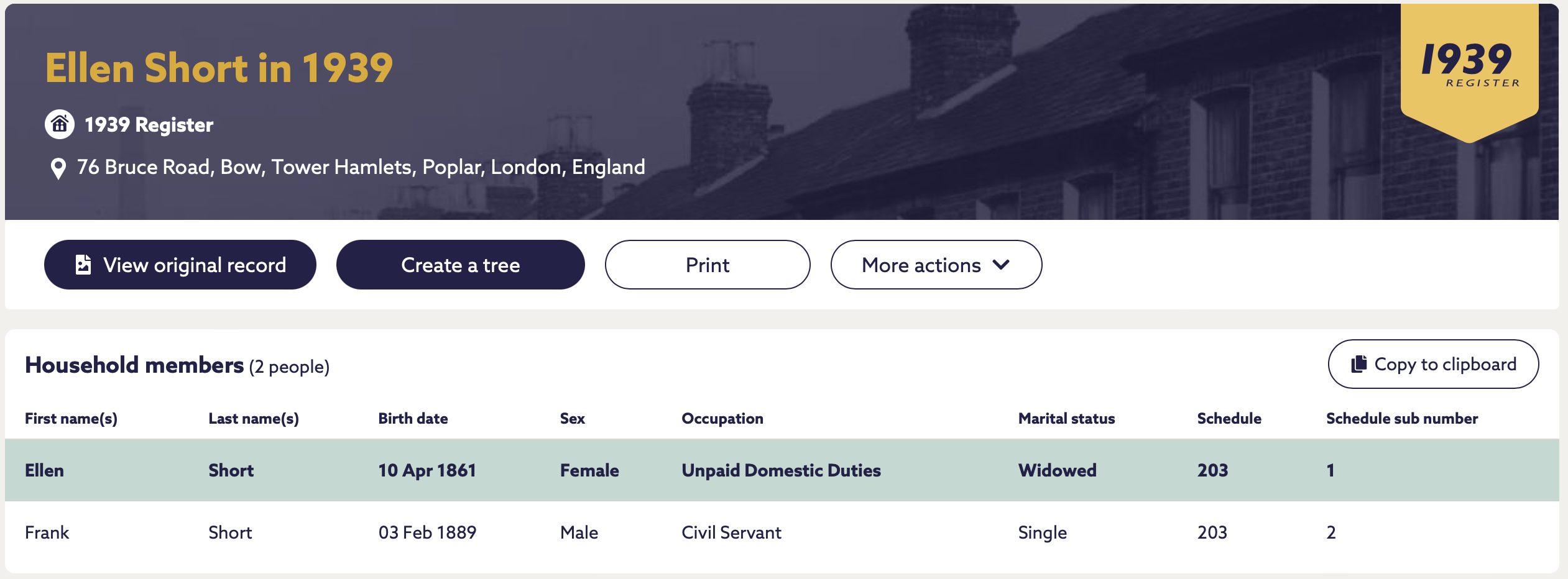Click the 76 Bruce Road address text
The width and height of the screenshot is (1568, 579).
pos(361,167)
